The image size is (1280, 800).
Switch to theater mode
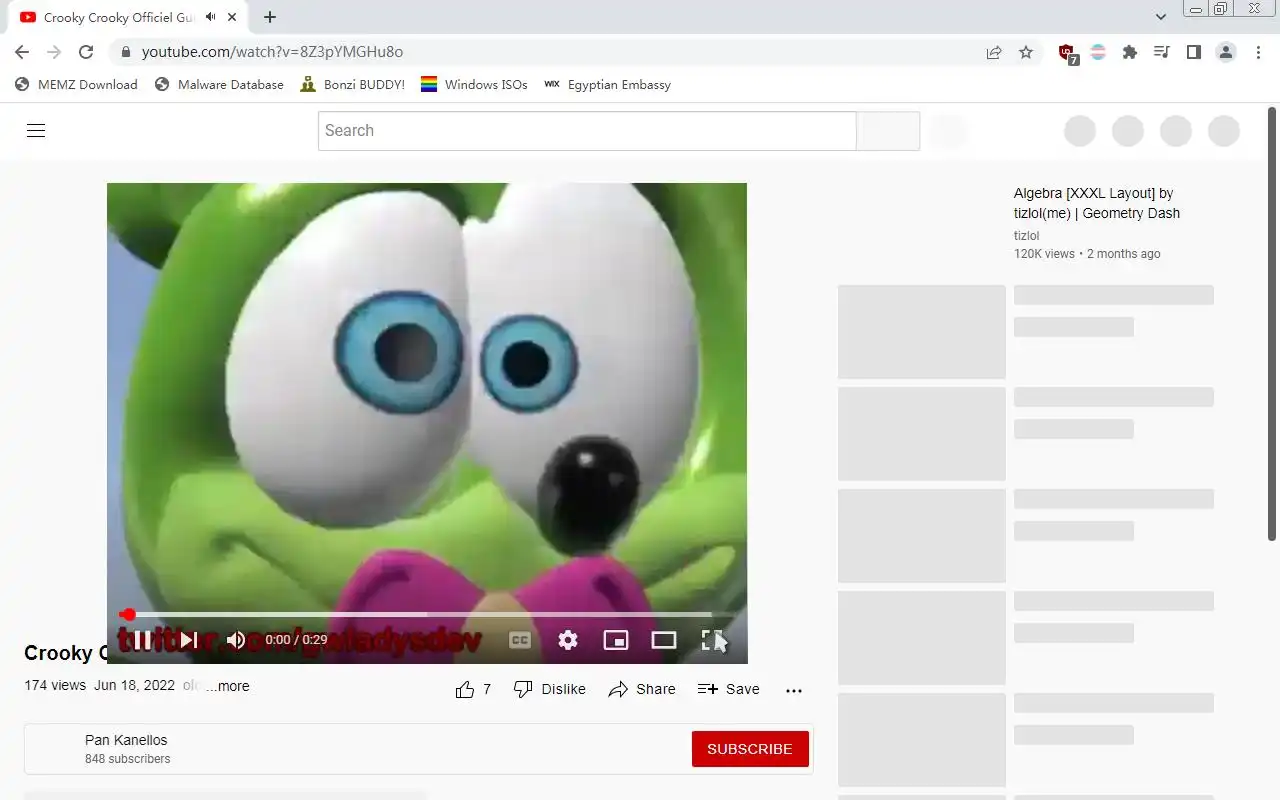tap(664, 640)
